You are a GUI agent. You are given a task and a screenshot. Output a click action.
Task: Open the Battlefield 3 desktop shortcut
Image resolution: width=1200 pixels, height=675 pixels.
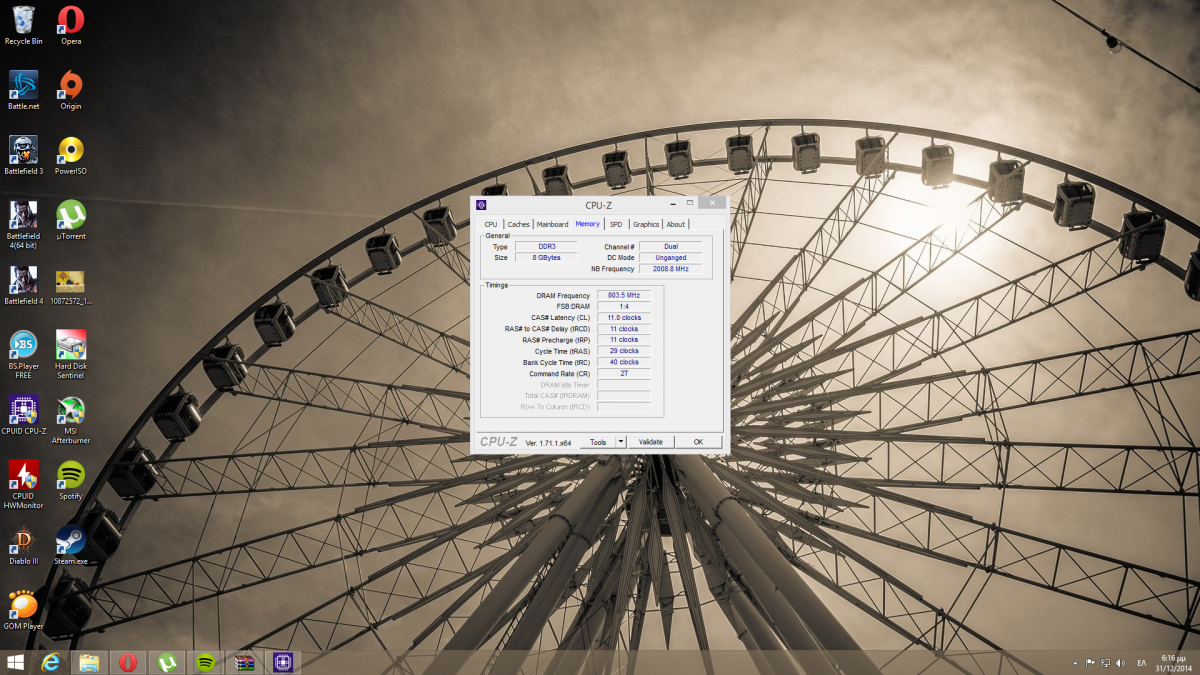(23, 155)
